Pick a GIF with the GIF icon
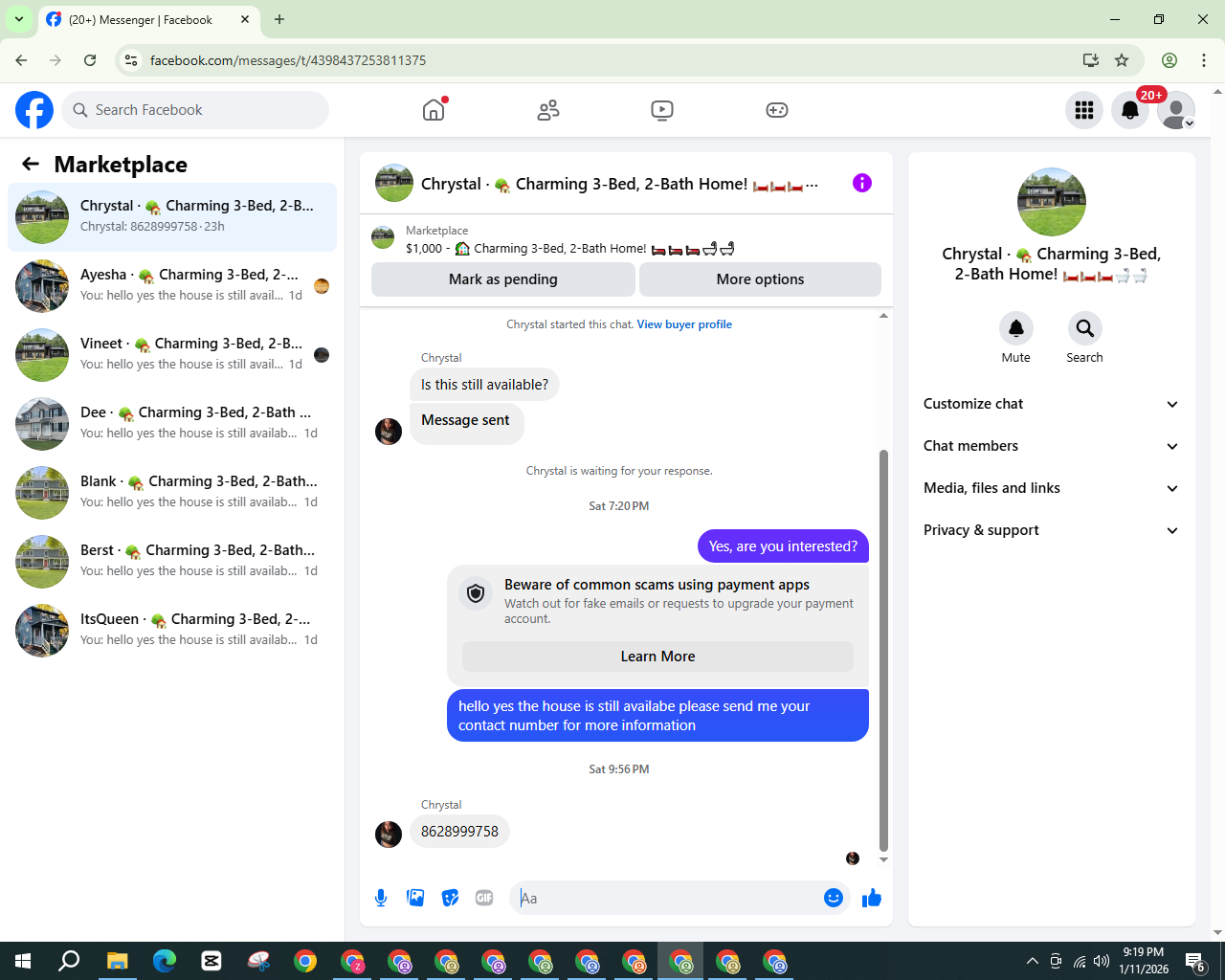 tap(484, 898)
